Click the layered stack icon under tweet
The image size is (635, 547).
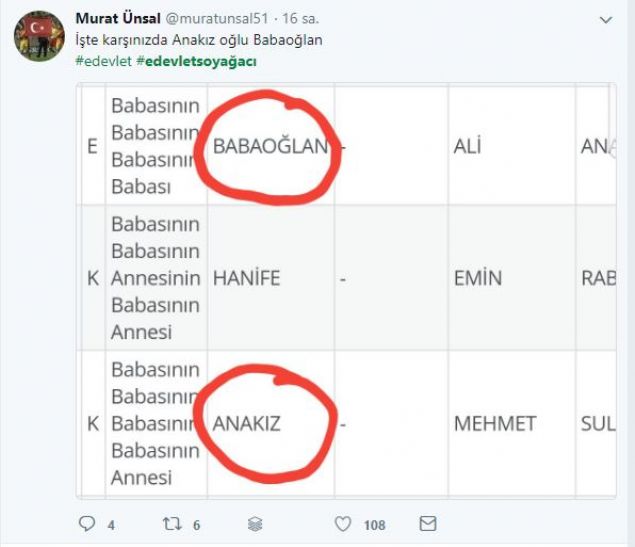click(255, 523)
